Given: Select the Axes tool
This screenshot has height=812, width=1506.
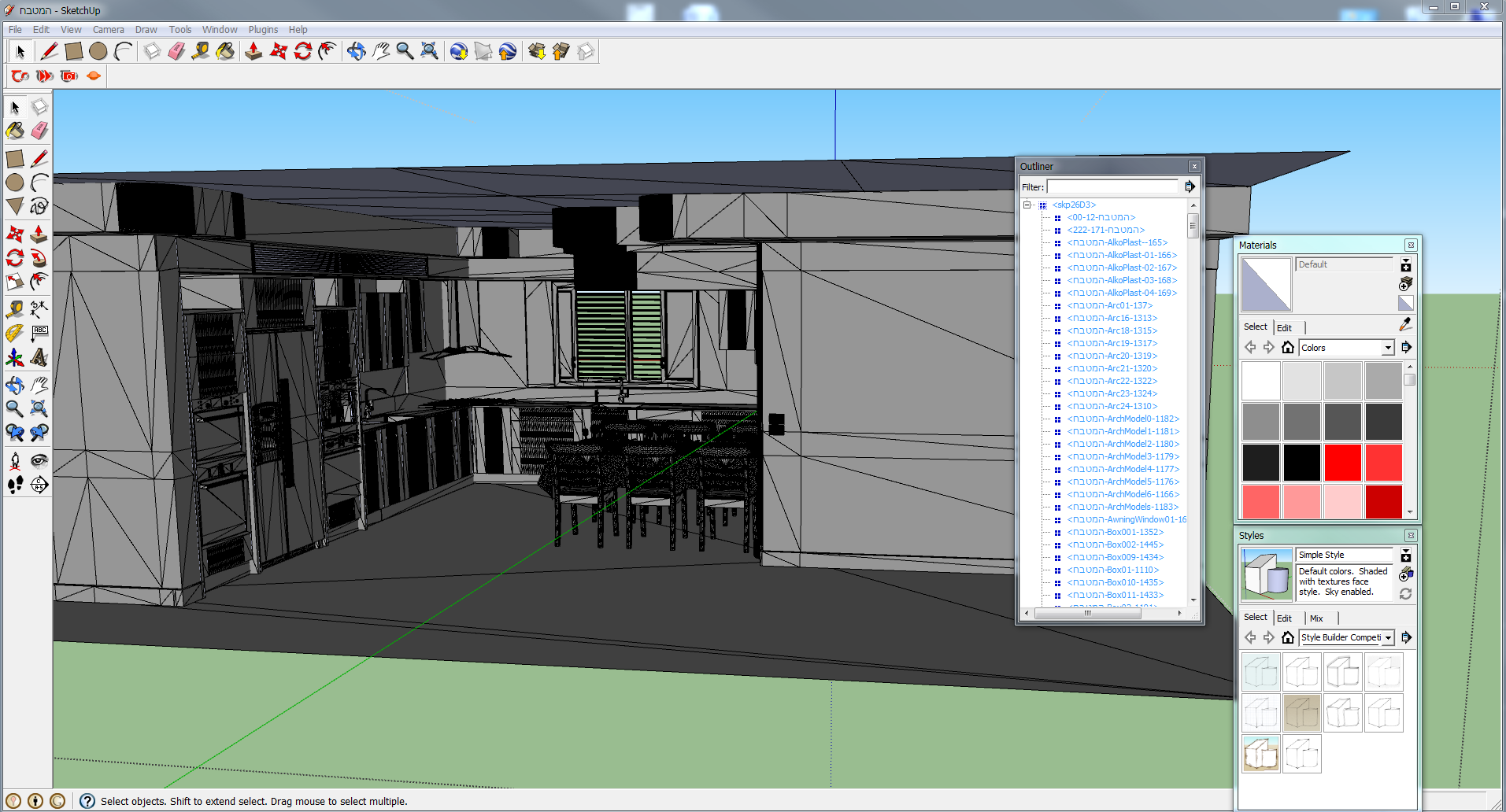Looking at the screenshot, I should click(15, 358).
